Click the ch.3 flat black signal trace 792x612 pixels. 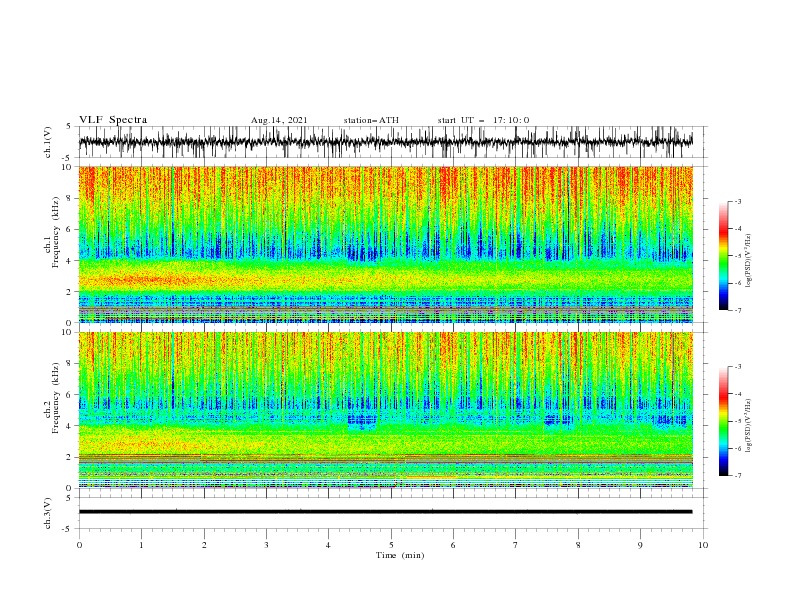(x=385, y=512)
